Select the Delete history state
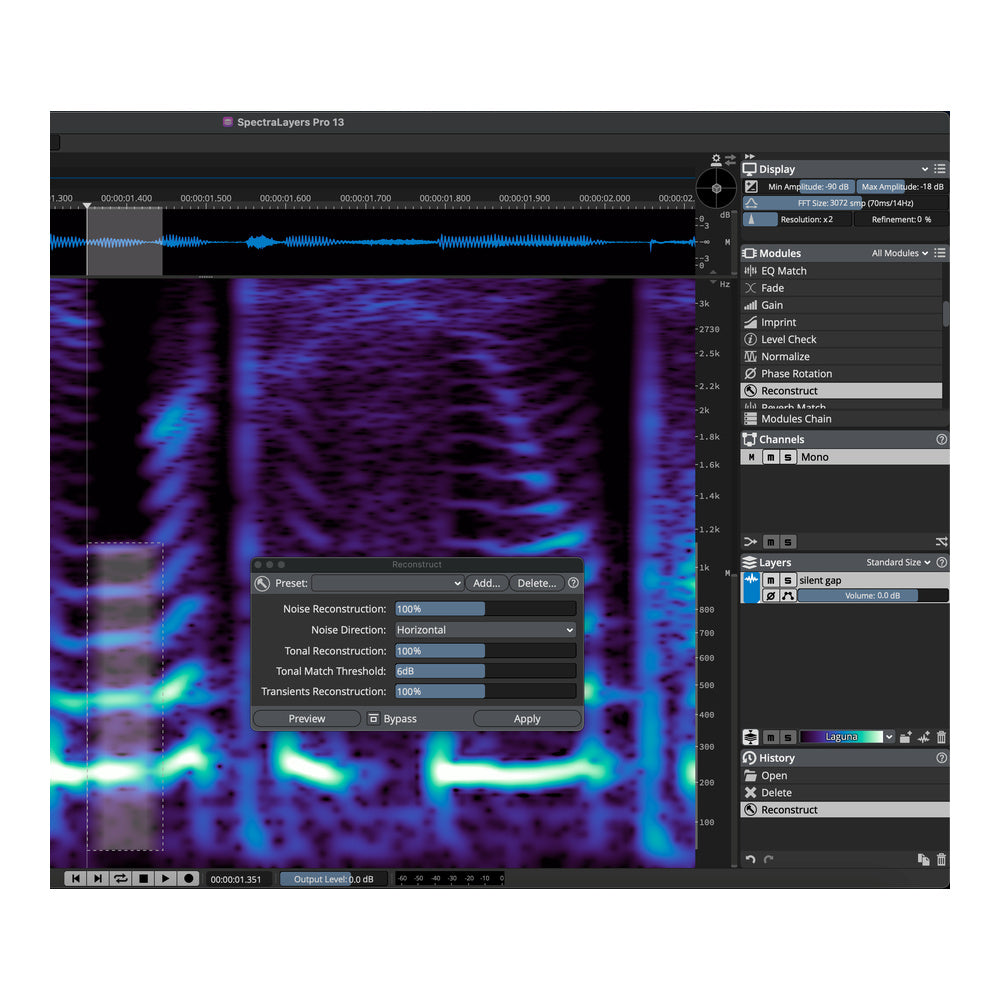 coord(844,793)
